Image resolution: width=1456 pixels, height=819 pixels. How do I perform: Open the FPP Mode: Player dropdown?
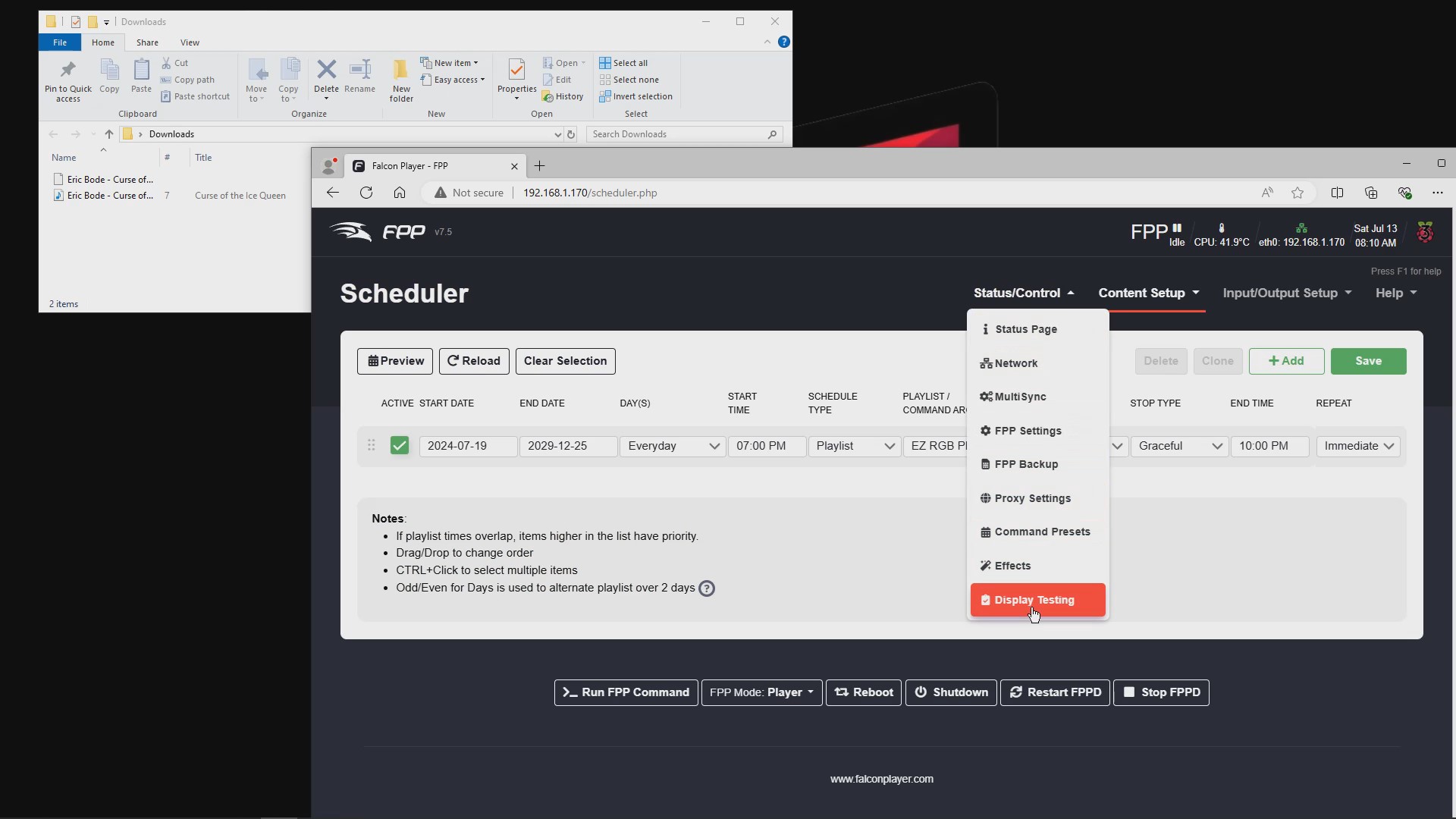(x=761, y=692)
